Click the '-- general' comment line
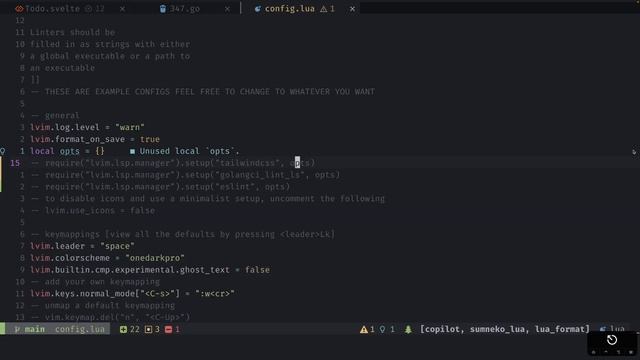The width and height of the screenshot is (640, 360). [x=55, y=116]
